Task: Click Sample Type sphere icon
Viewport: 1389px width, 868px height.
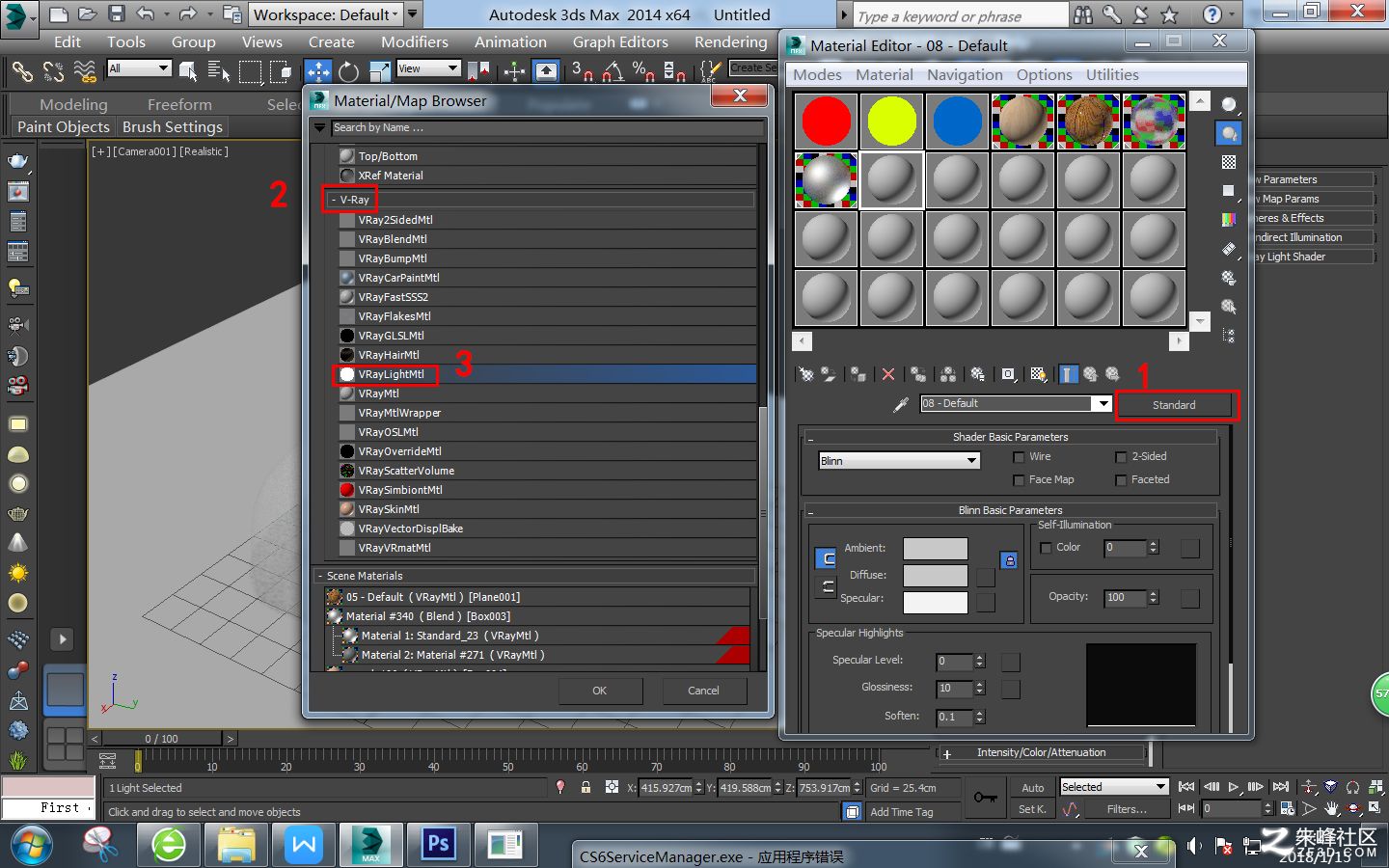Action: tap(1229, 105)
